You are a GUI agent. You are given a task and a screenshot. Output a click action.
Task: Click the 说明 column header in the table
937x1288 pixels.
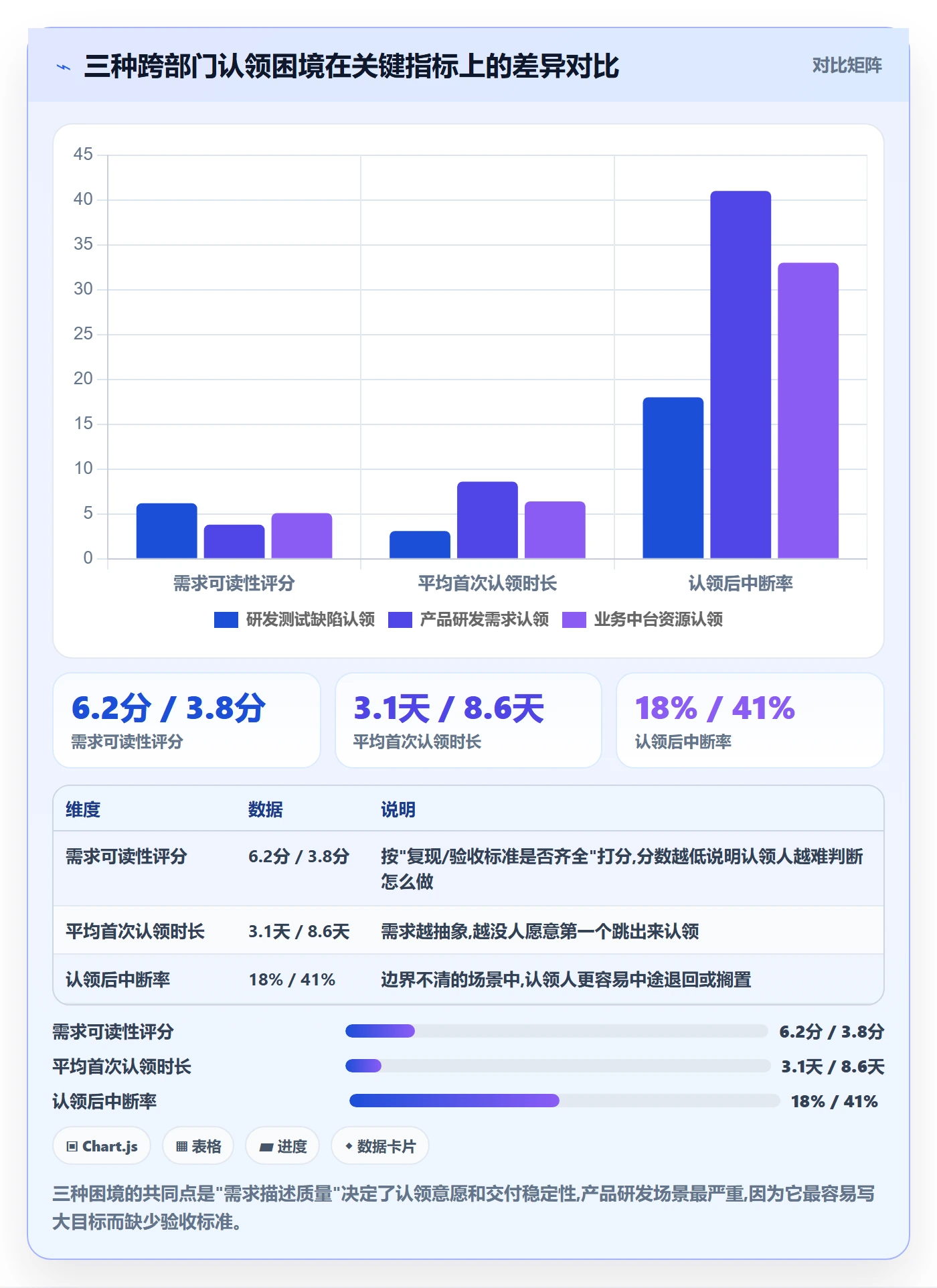398,809
